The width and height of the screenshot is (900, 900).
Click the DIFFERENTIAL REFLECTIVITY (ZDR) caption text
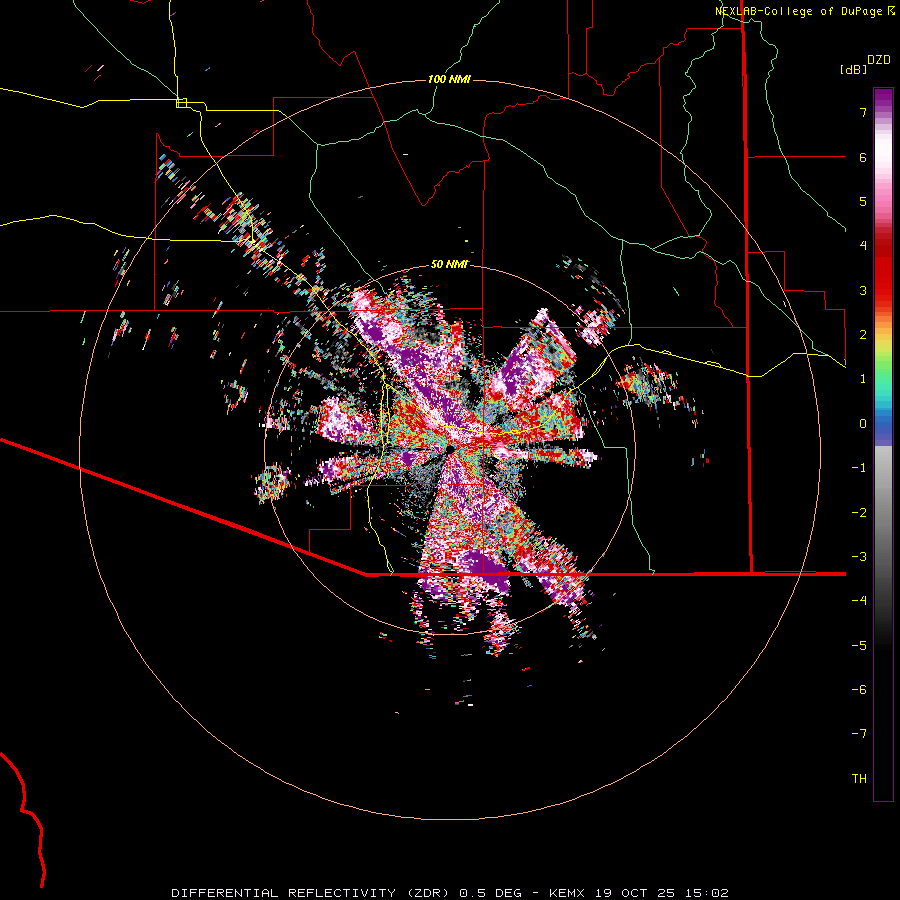(x=311, y=893)
